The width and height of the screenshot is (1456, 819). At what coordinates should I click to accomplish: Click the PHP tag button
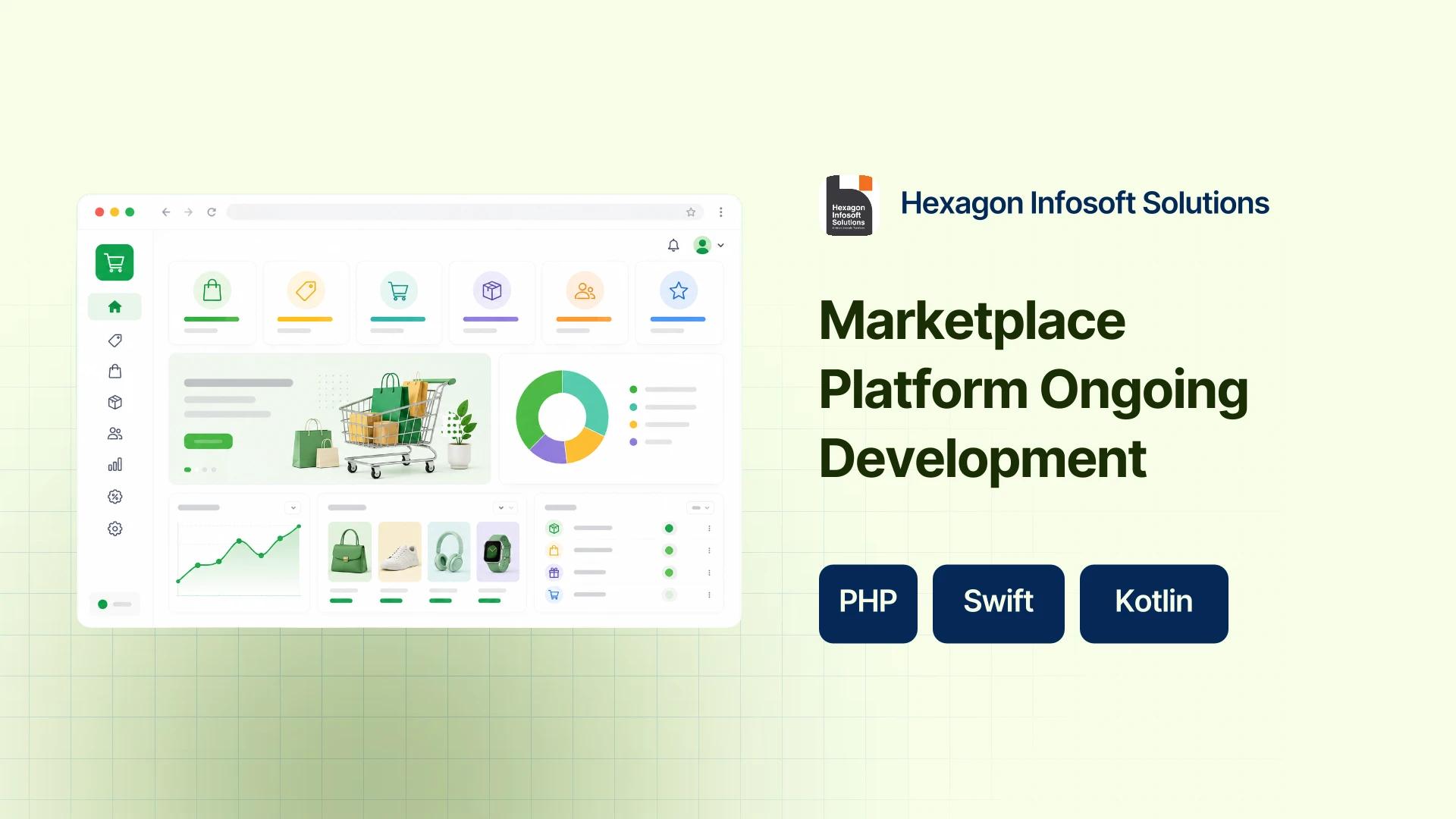[868, 604]
